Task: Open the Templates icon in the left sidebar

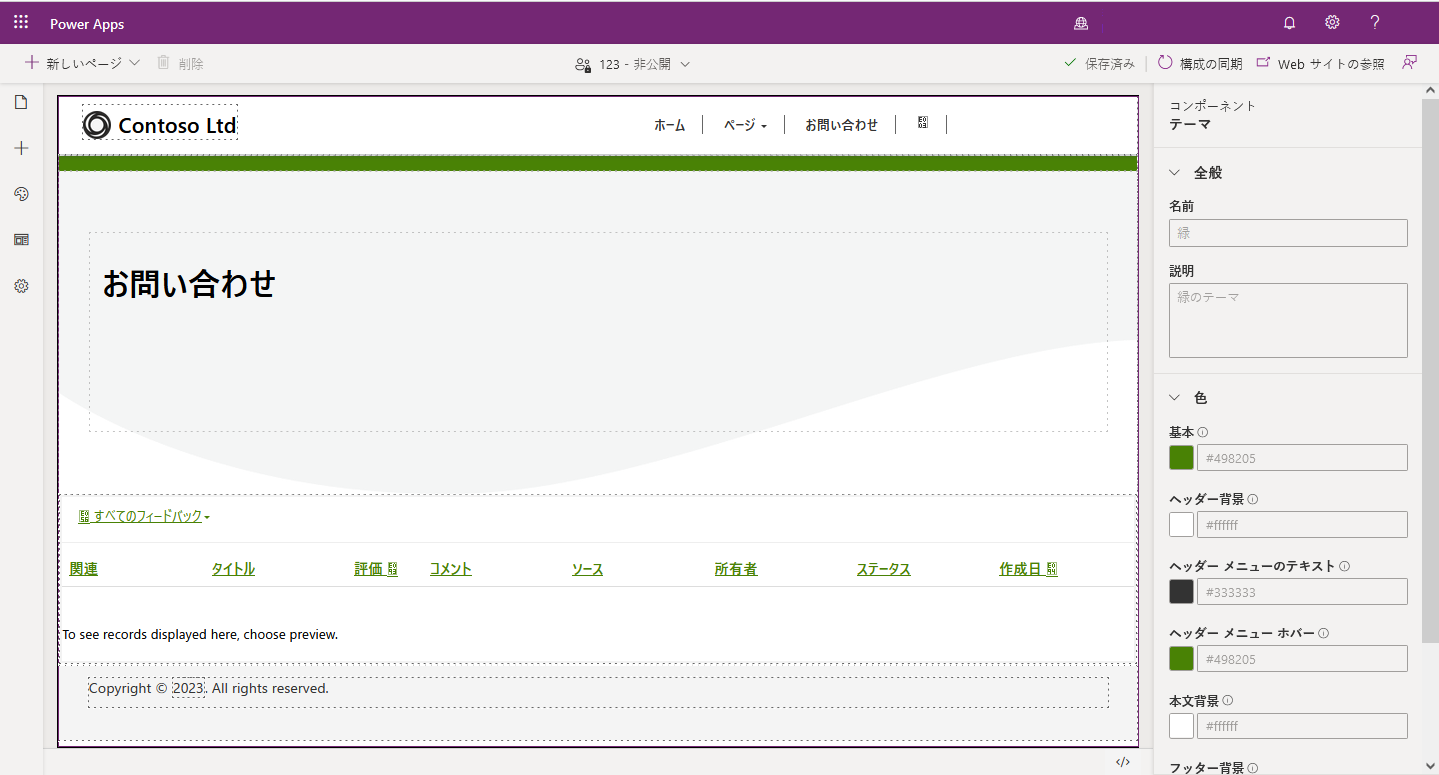Action: (21, 240)
